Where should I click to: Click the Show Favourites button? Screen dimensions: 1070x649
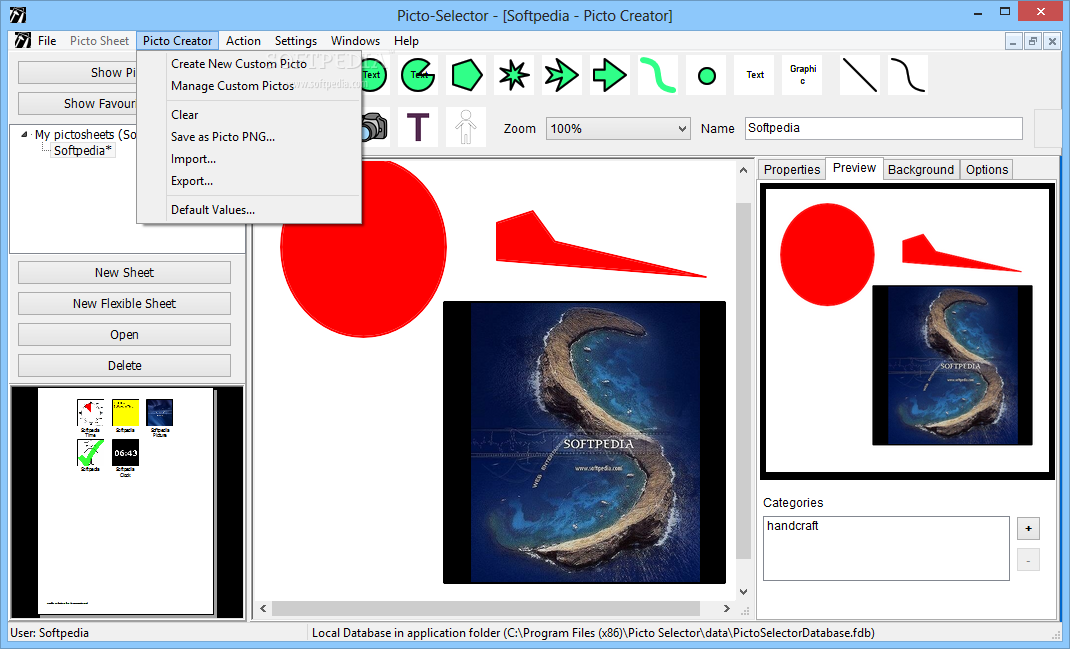(x=78, y=104)
